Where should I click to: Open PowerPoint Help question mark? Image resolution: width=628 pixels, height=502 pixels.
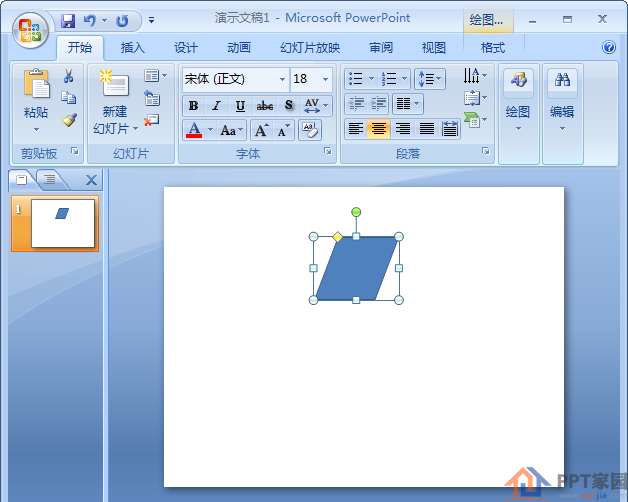pos(608,47)
